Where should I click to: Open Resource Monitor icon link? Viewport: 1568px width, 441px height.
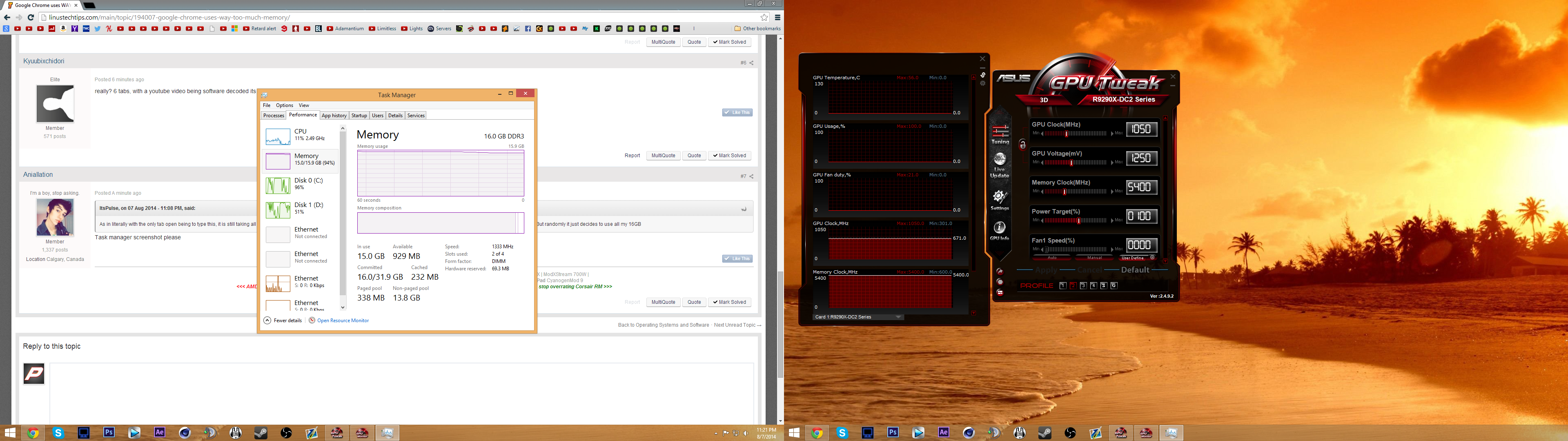[x=312, y=321]
